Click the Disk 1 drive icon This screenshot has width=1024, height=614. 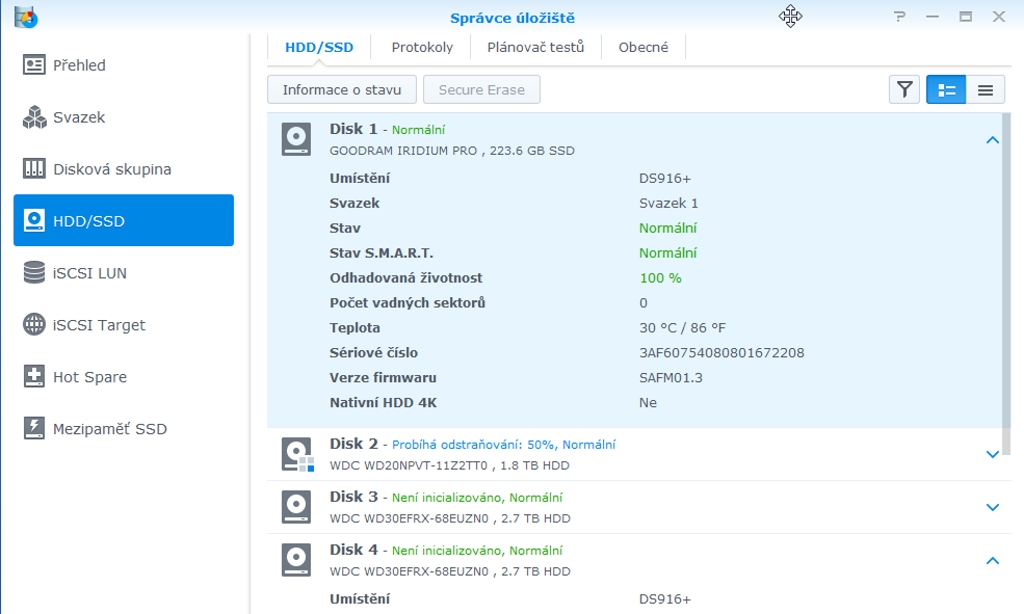[x=296, y=139]
